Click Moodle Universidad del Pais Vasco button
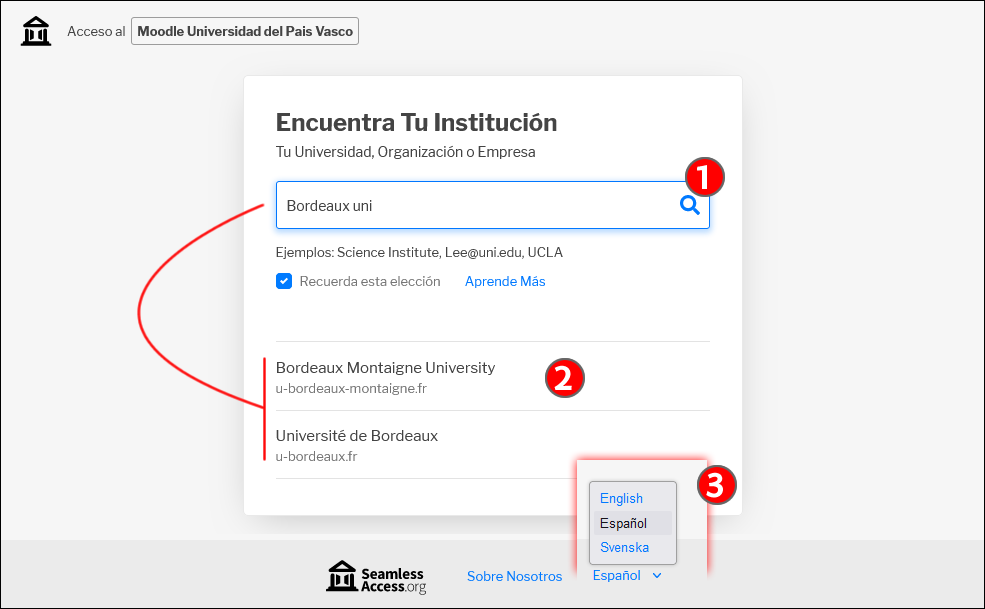The height and width of the screenshot is (609, 985). (245, 31)
